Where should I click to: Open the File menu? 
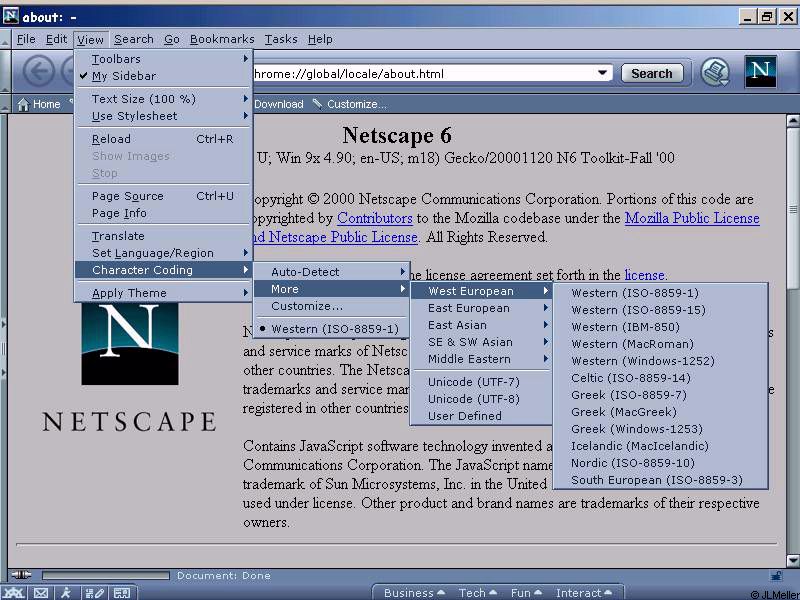26,39
